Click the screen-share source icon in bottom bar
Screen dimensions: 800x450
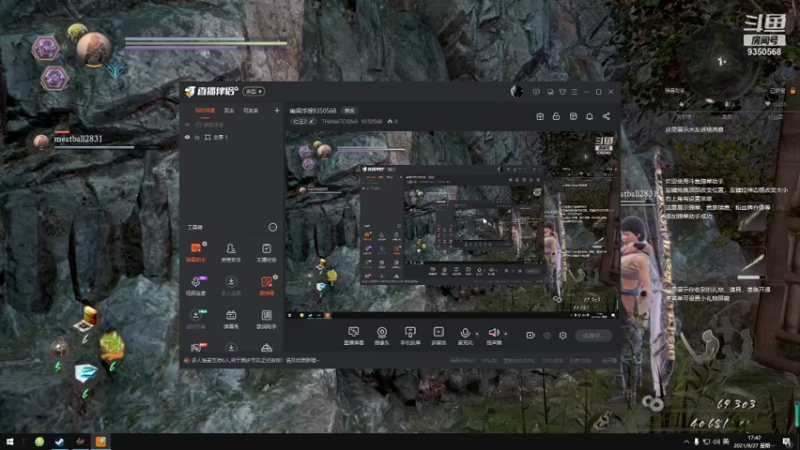(353, 336)
